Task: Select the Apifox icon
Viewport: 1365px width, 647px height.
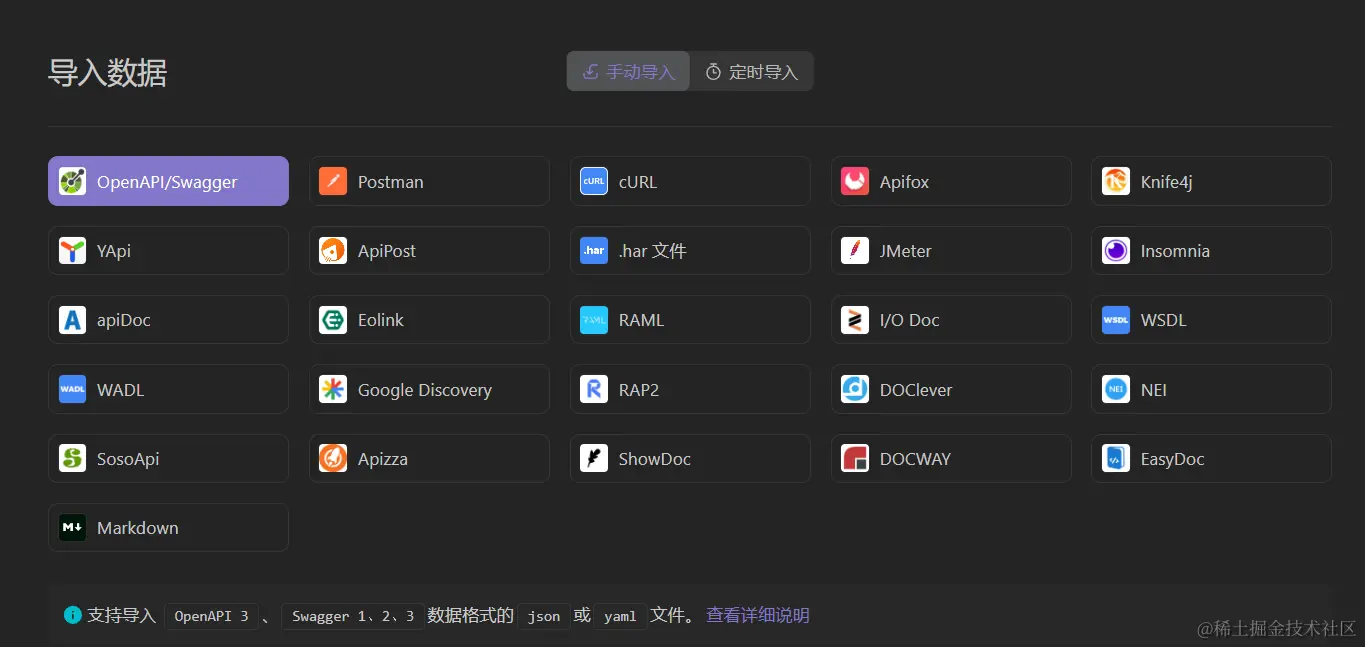Action: pos(855,181)
